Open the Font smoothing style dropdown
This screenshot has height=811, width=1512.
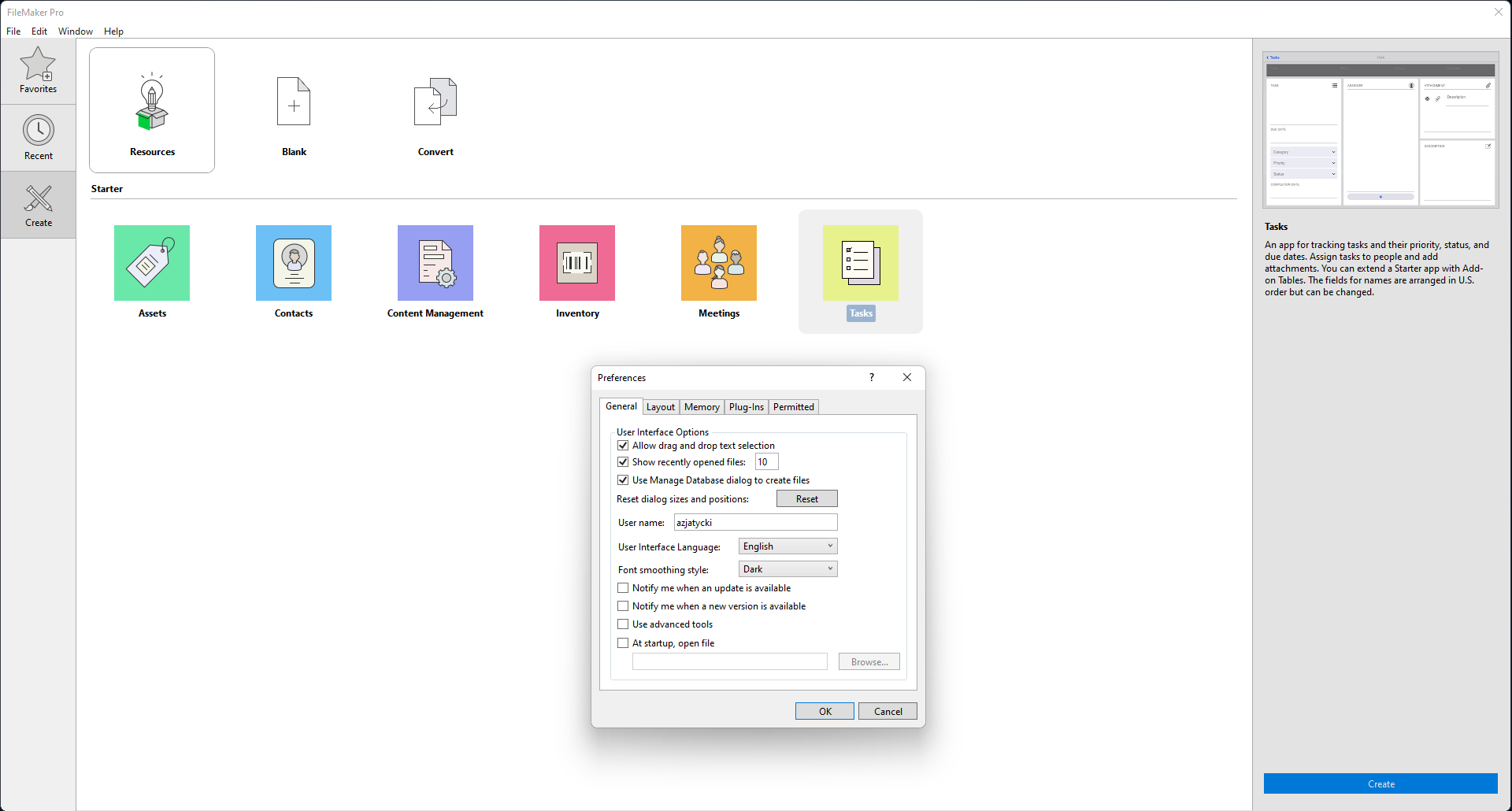787,569
